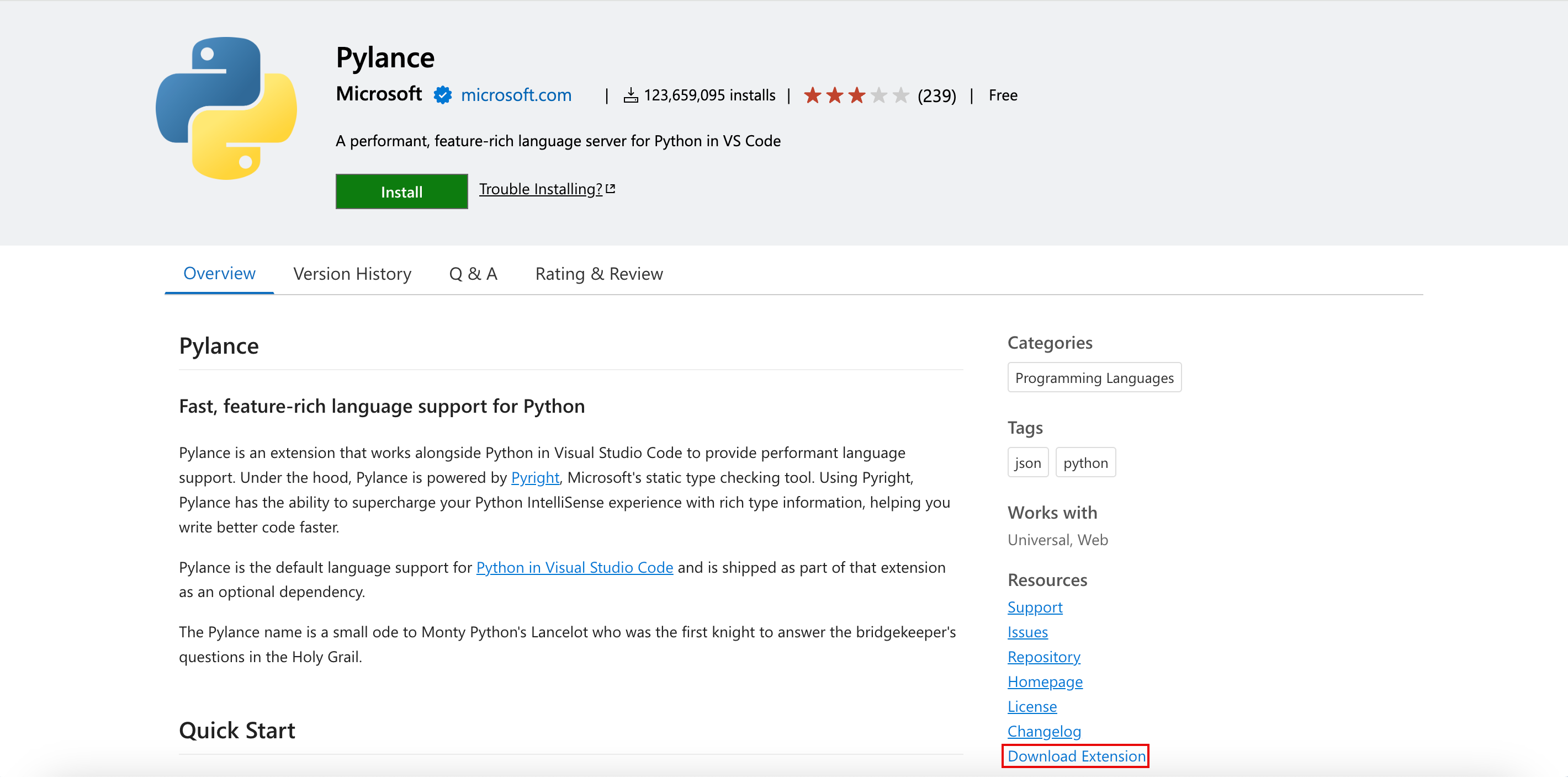Open the Rating & Review tab
1568x778 pixels.
click(x=599, y=274)
